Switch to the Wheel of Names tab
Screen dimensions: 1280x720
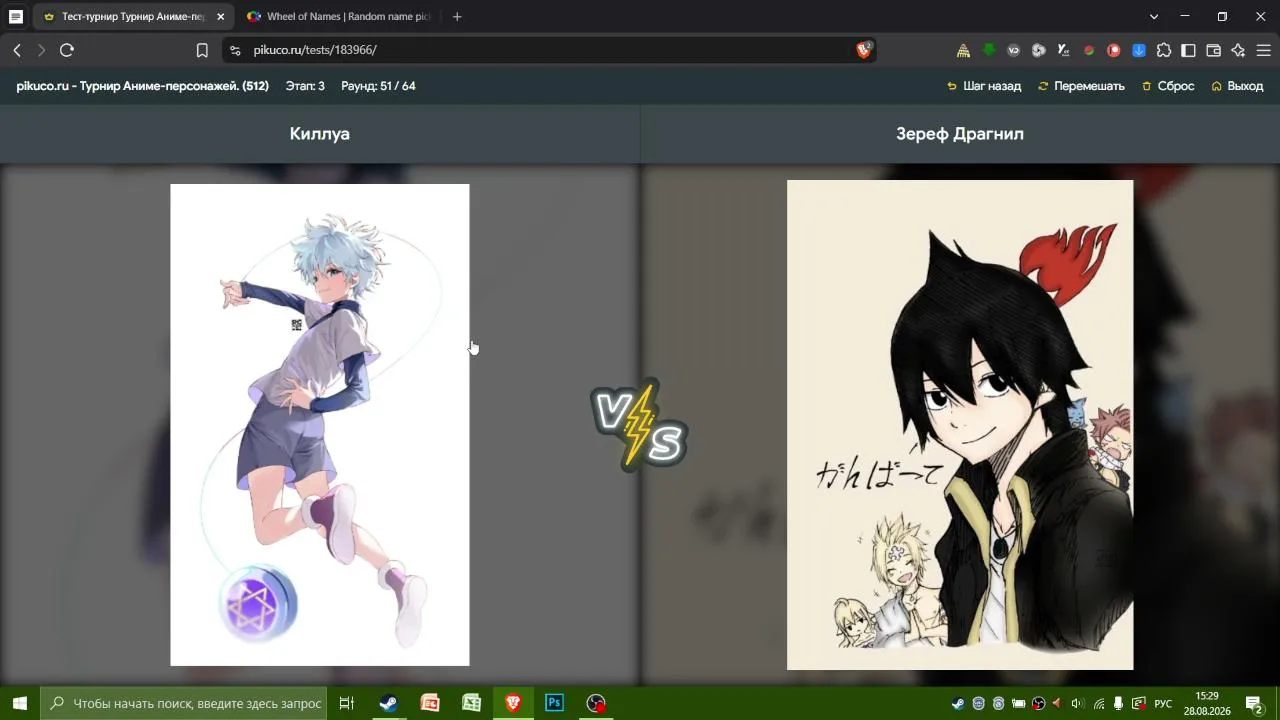339,17
